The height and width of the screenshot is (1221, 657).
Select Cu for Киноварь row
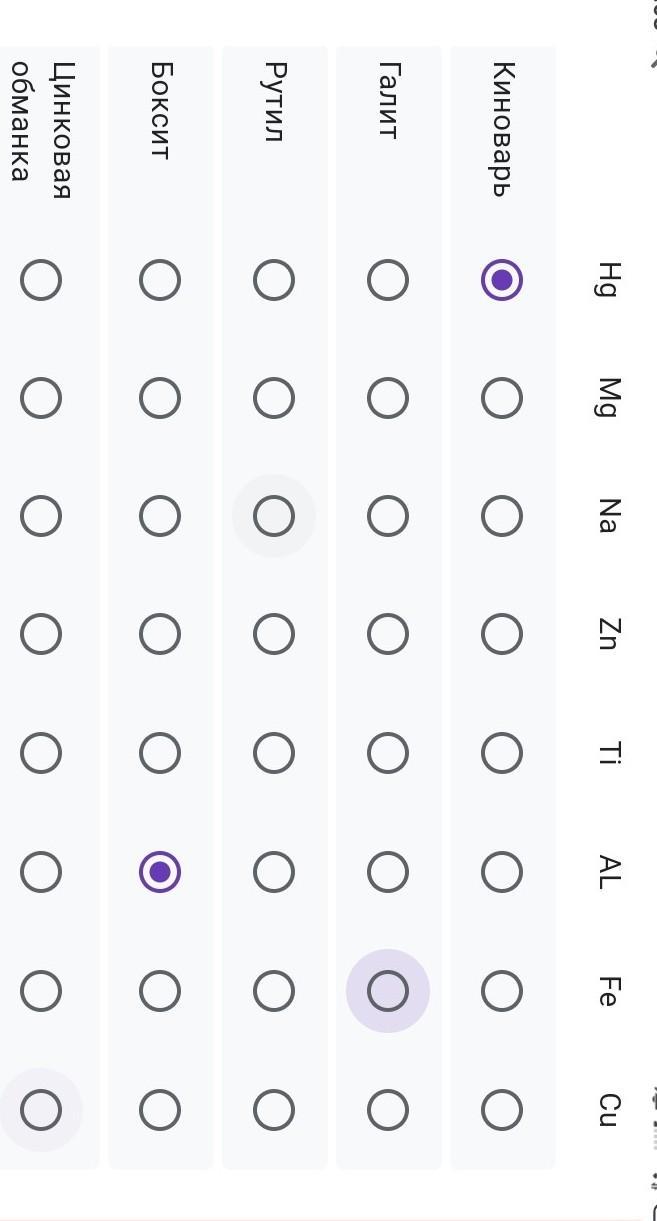click(x=501, y=1109)
